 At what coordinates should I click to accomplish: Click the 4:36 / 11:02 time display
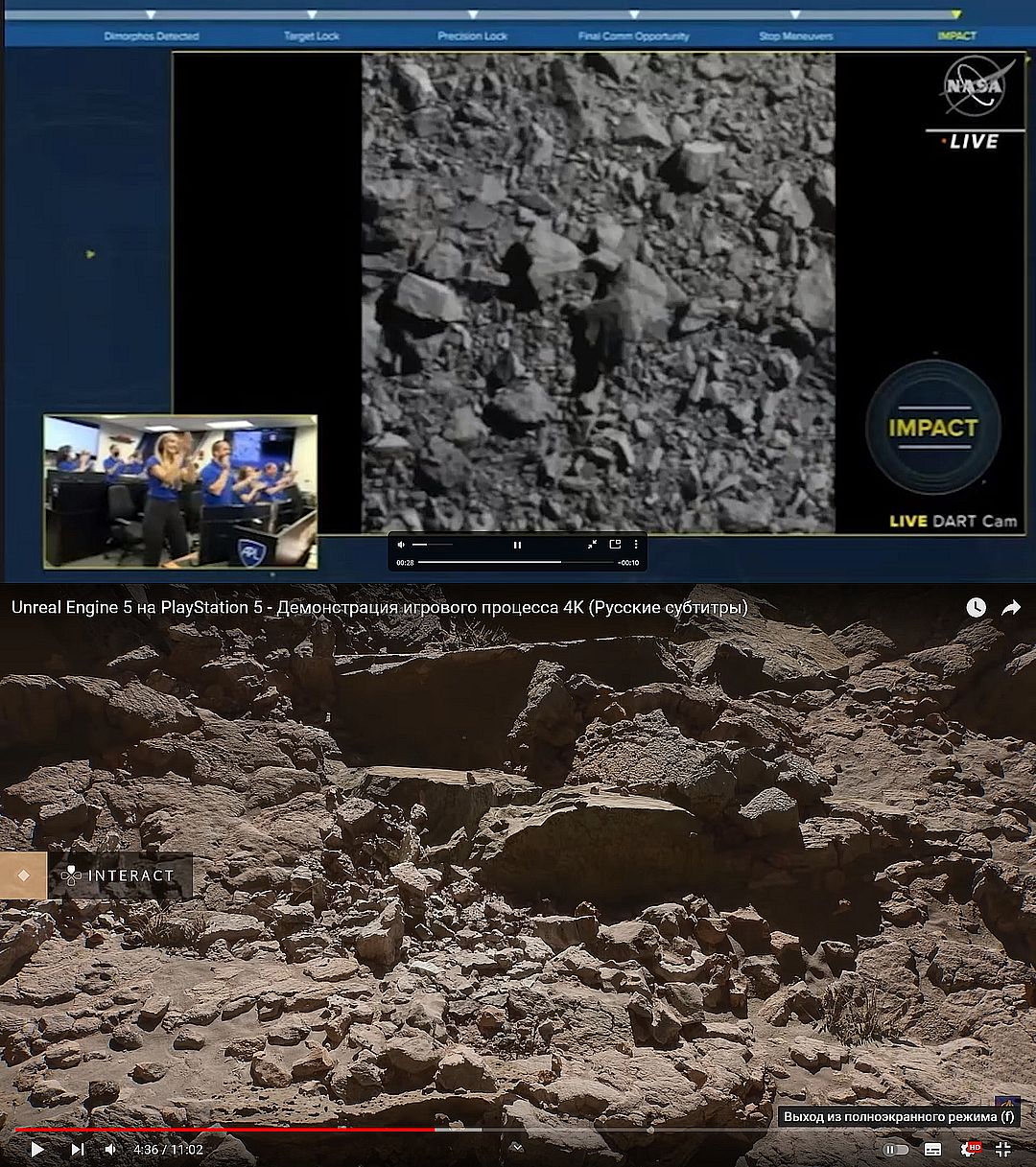(168, 1149)
